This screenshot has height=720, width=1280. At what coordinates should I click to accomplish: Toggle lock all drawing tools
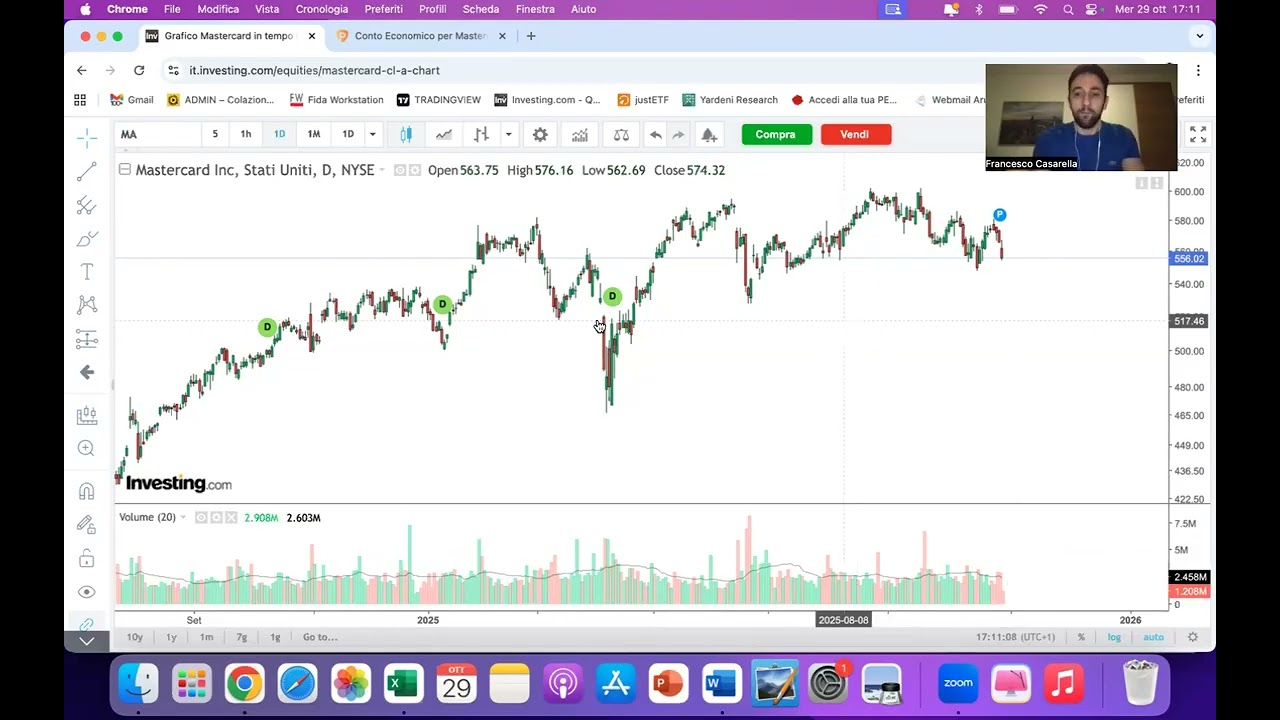[87, 558]
